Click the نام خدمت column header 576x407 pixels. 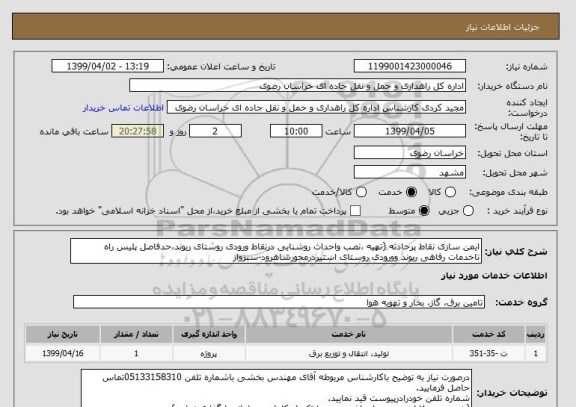click(x=349, y=334)
